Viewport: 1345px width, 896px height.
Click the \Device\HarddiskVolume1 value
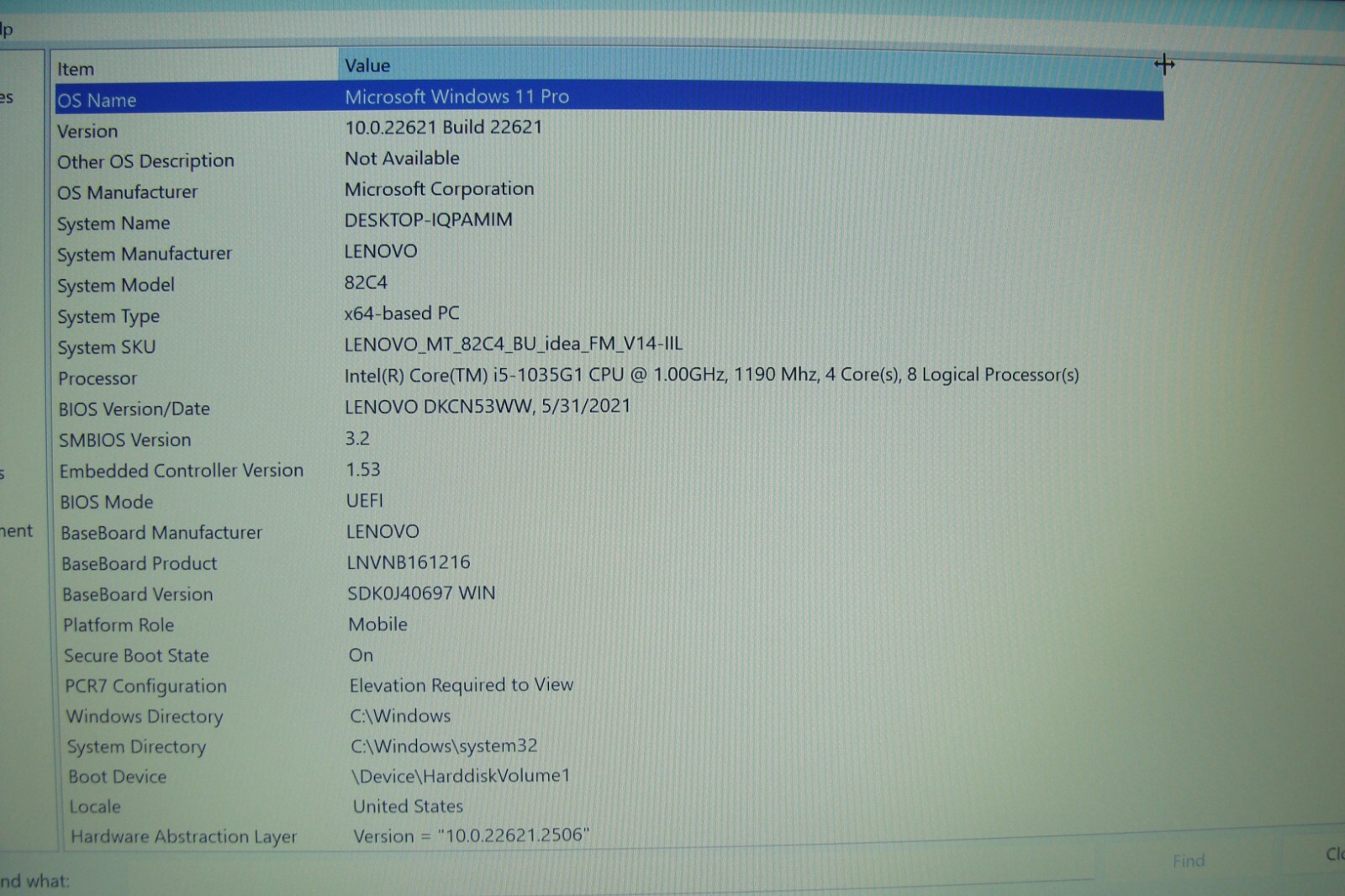(461, 775)
